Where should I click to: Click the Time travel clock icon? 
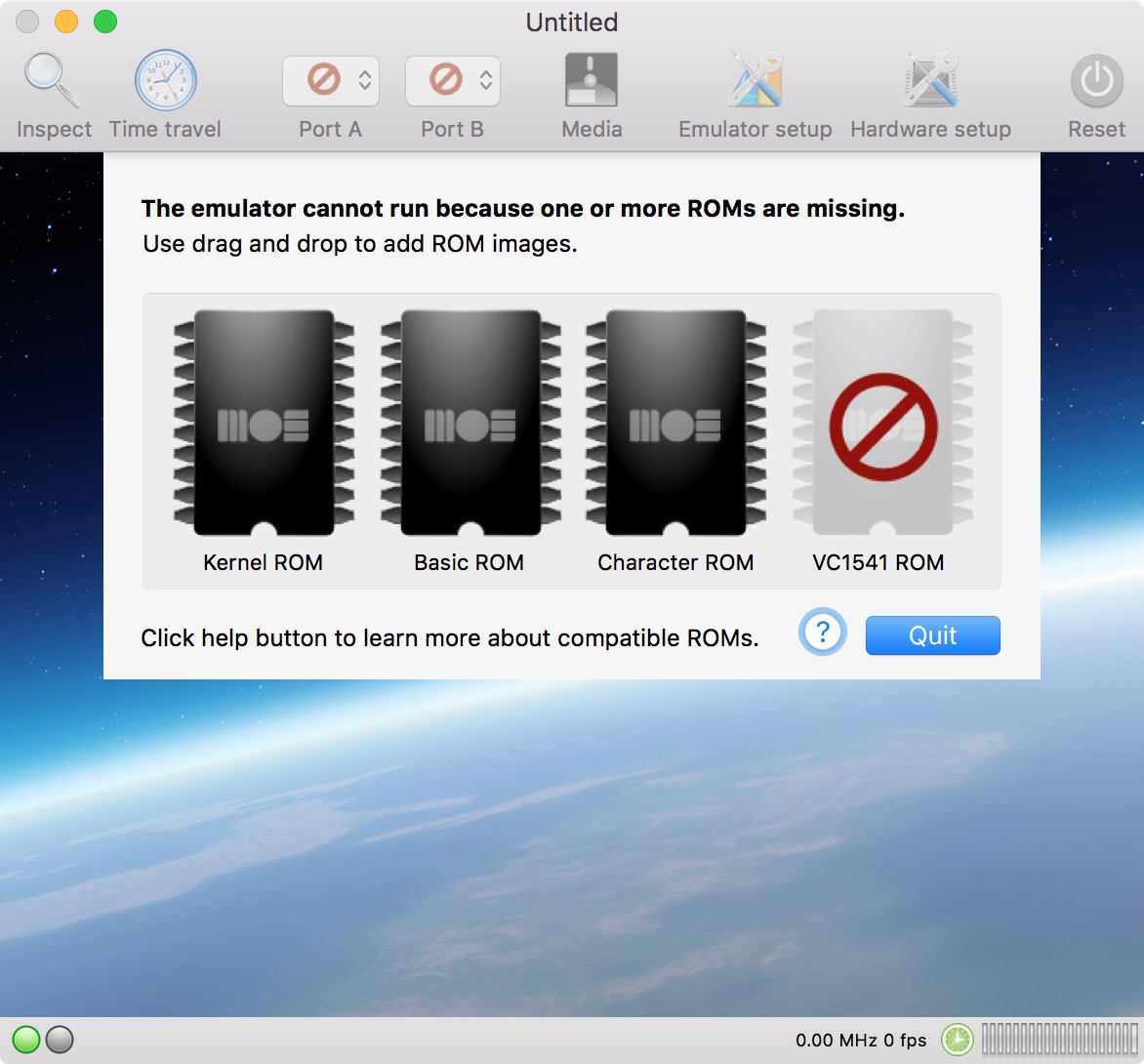[165, 81]
